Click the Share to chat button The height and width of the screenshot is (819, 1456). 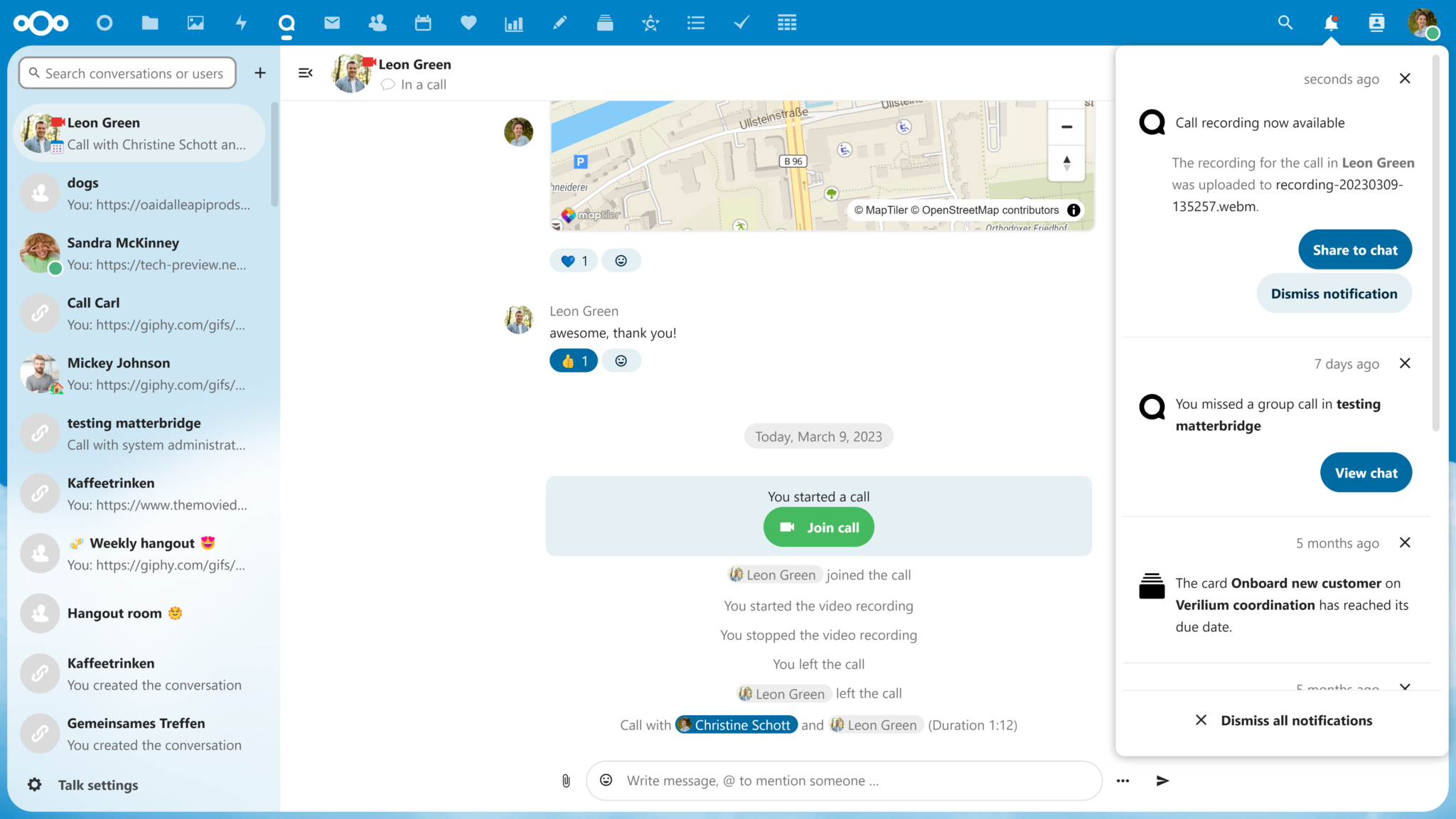(1354, 250)
